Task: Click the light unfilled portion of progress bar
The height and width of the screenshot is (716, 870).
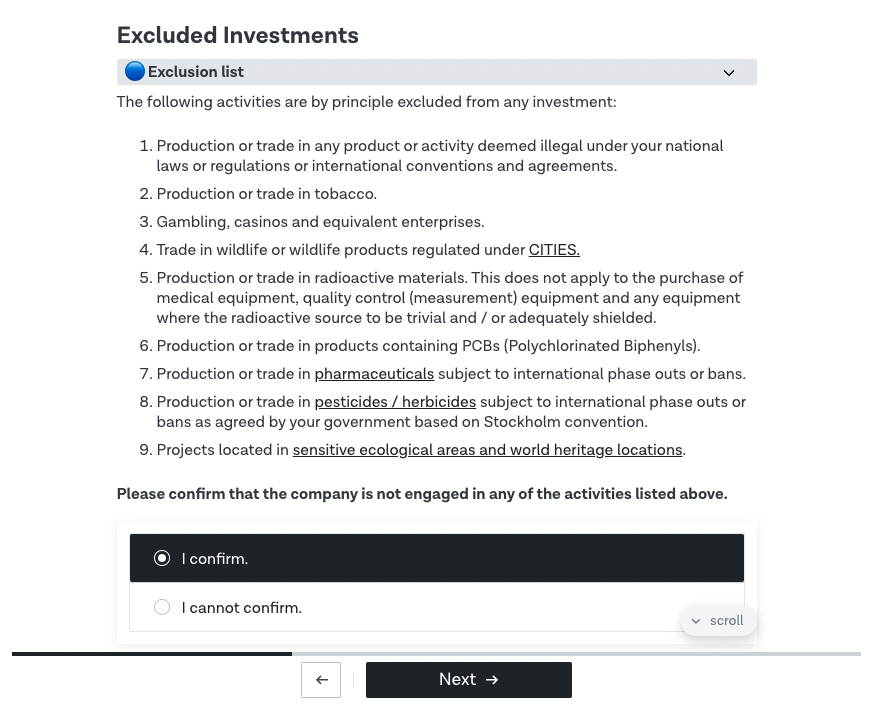Action: 576,654
